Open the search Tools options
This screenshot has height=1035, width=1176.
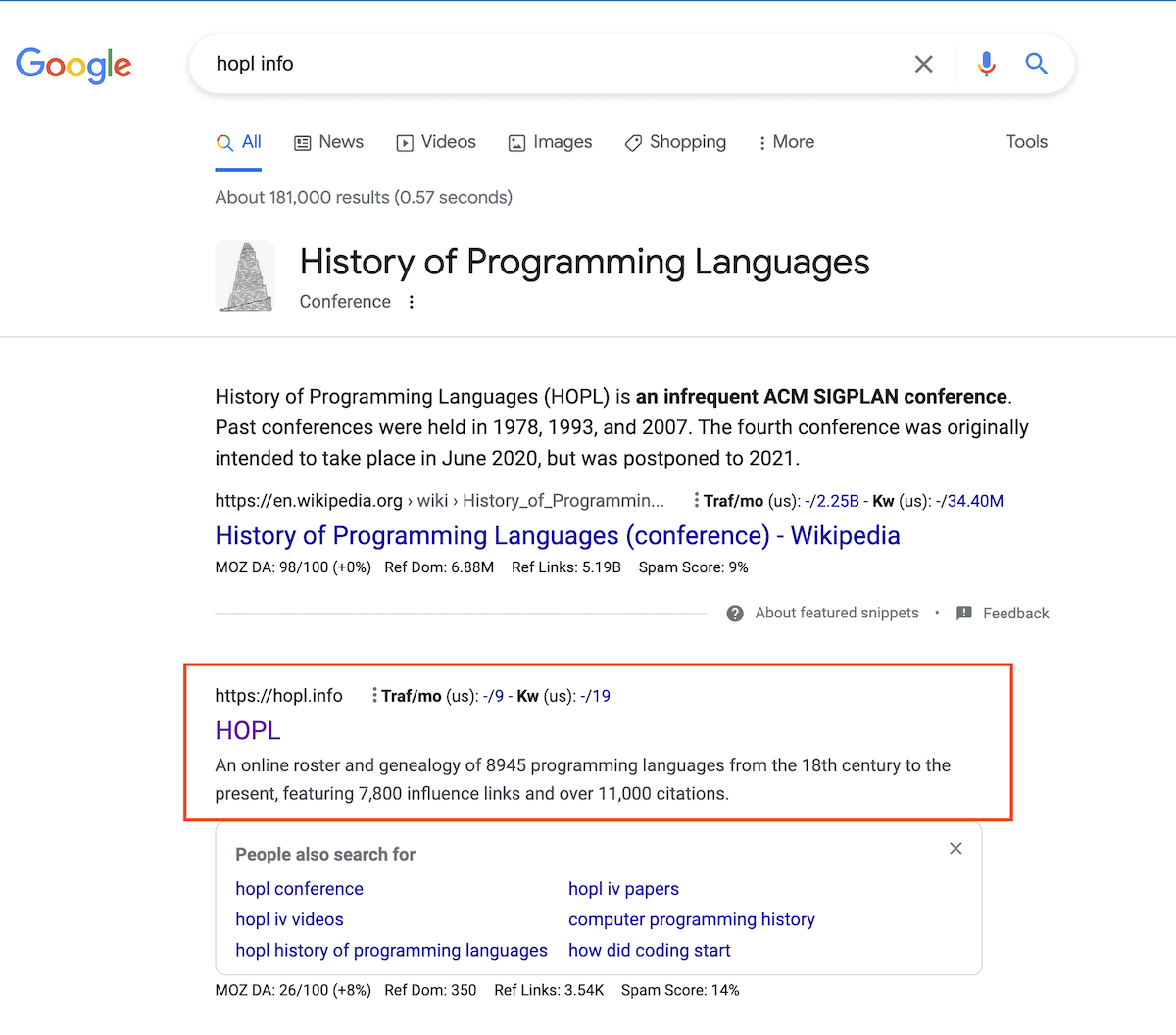coord(1026,142)
